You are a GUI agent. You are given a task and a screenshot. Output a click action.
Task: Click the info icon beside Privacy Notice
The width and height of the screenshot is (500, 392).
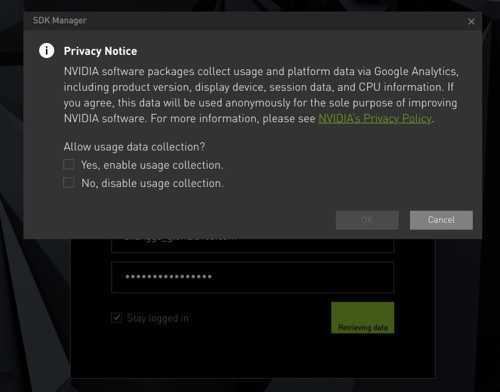point(47,51)
